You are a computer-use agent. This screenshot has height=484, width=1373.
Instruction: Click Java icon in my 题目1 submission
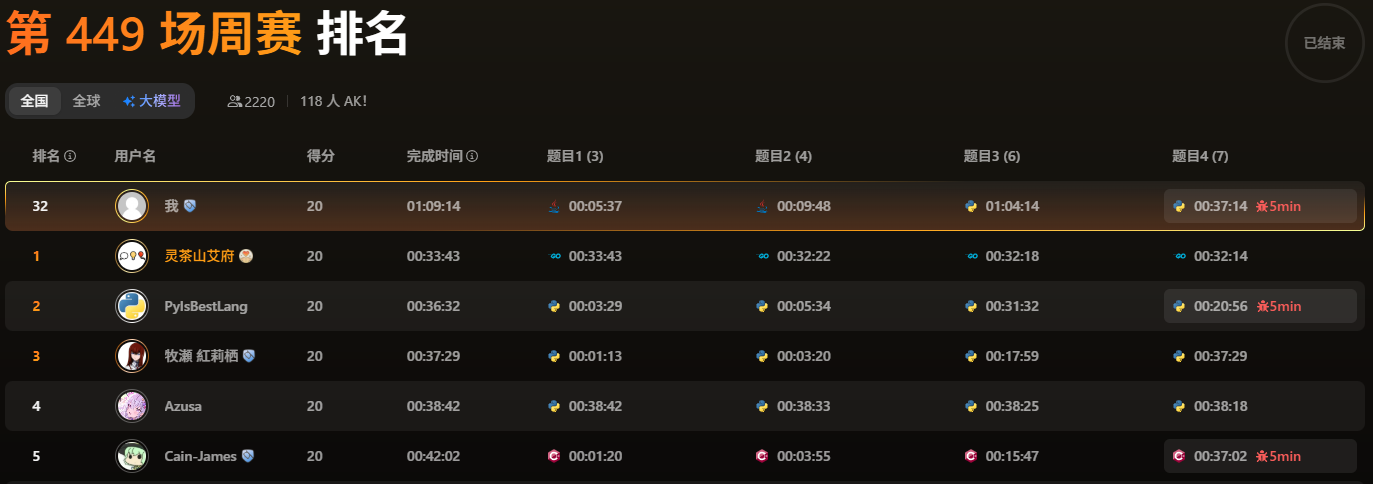pos(554,206)
